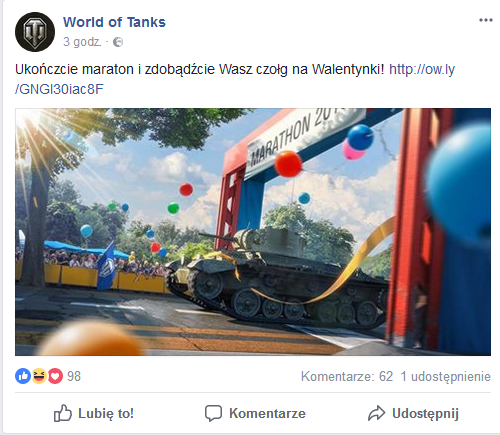Click the post text about Walentynki
Screen dimensions: 500x435
point(200,69)
